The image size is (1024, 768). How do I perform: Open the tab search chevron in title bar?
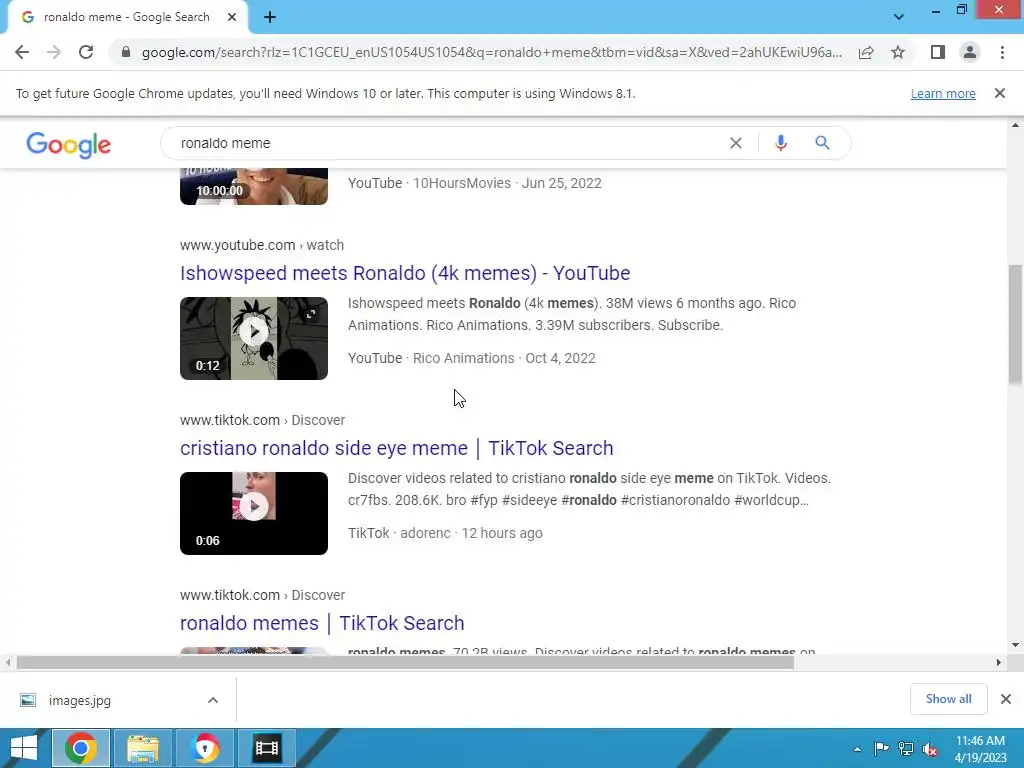tap(899, 17)
